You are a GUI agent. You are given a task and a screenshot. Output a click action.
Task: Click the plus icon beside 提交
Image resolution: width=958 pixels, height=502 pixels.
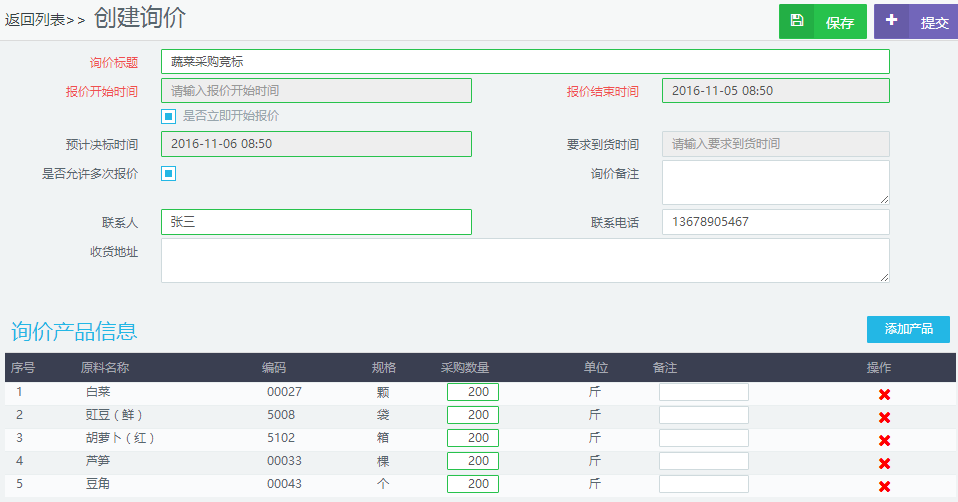892,21
